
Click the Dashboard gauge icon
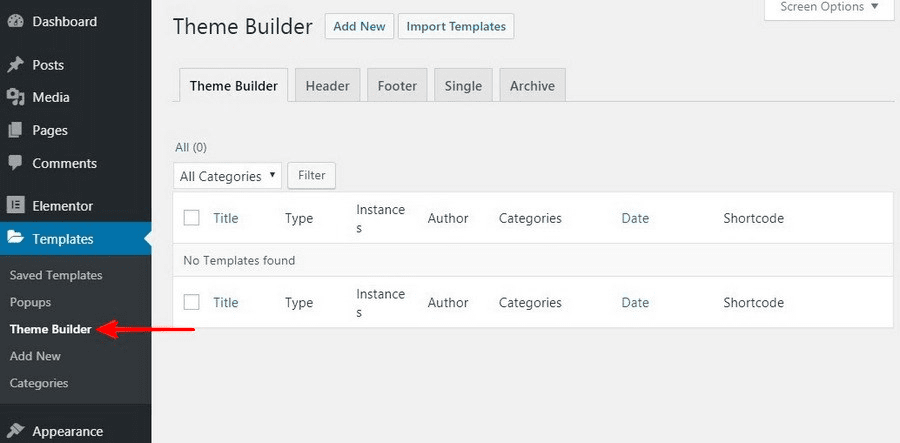click(15, 22)
